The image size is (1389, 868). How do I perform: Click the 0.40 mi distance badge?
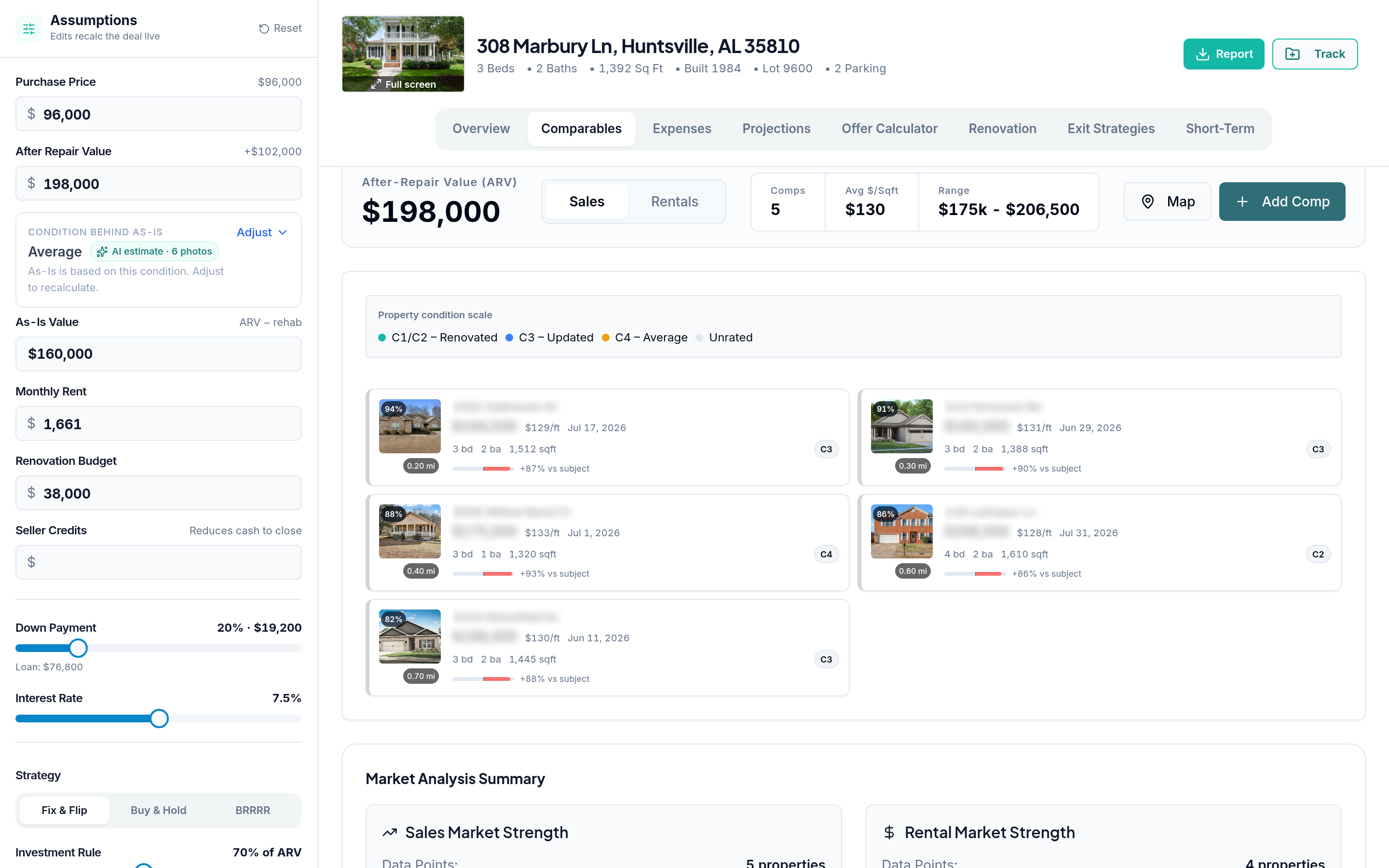click(421, 570)
